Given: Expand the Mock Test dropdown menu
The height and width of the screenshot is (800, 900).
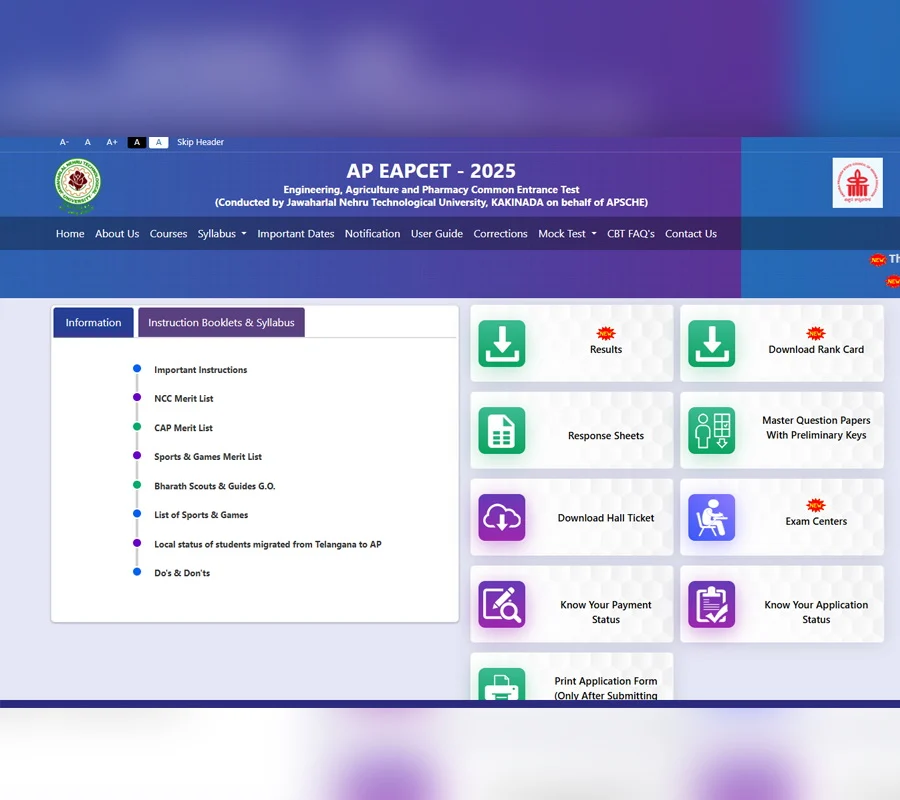Looking at the screenshot, I should (567, 234).
